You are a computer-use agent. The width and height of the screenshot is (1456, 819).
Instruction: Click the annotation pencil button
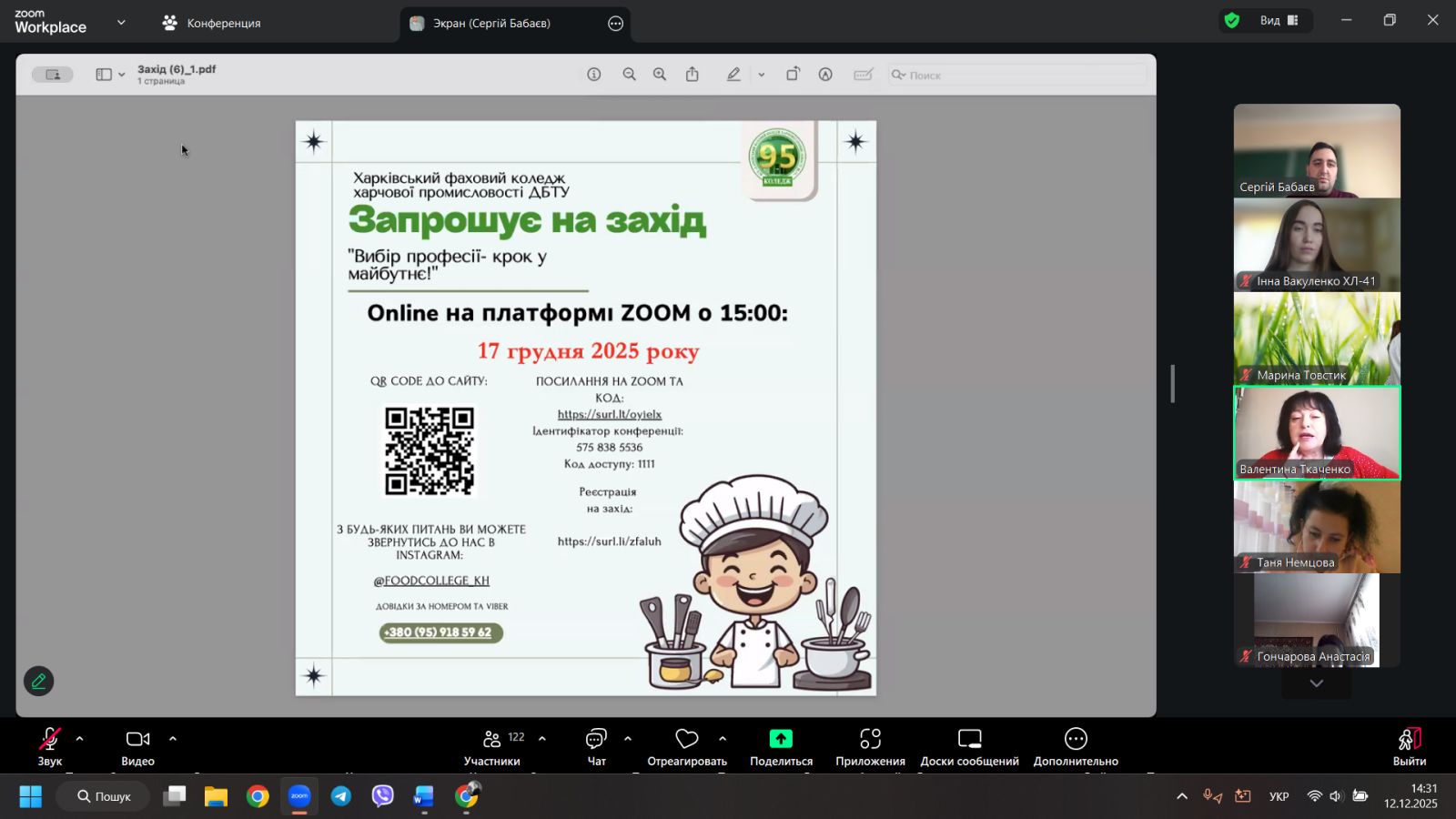point(38,681)
